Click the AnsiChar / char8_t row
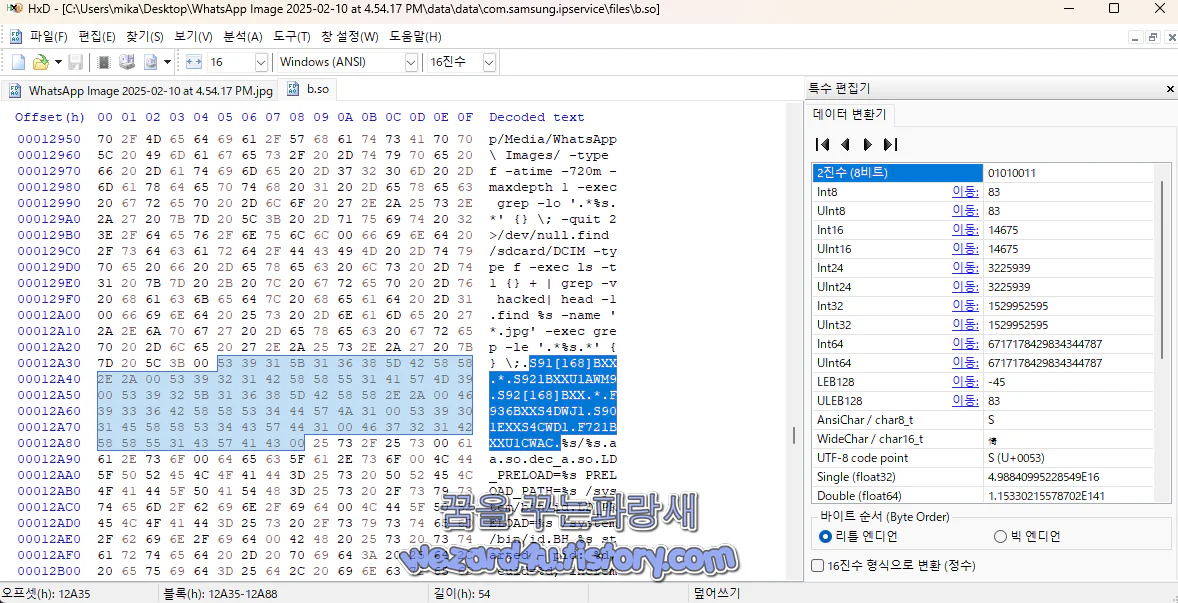The image size is (1178, 603). click(x=984, y=420)
